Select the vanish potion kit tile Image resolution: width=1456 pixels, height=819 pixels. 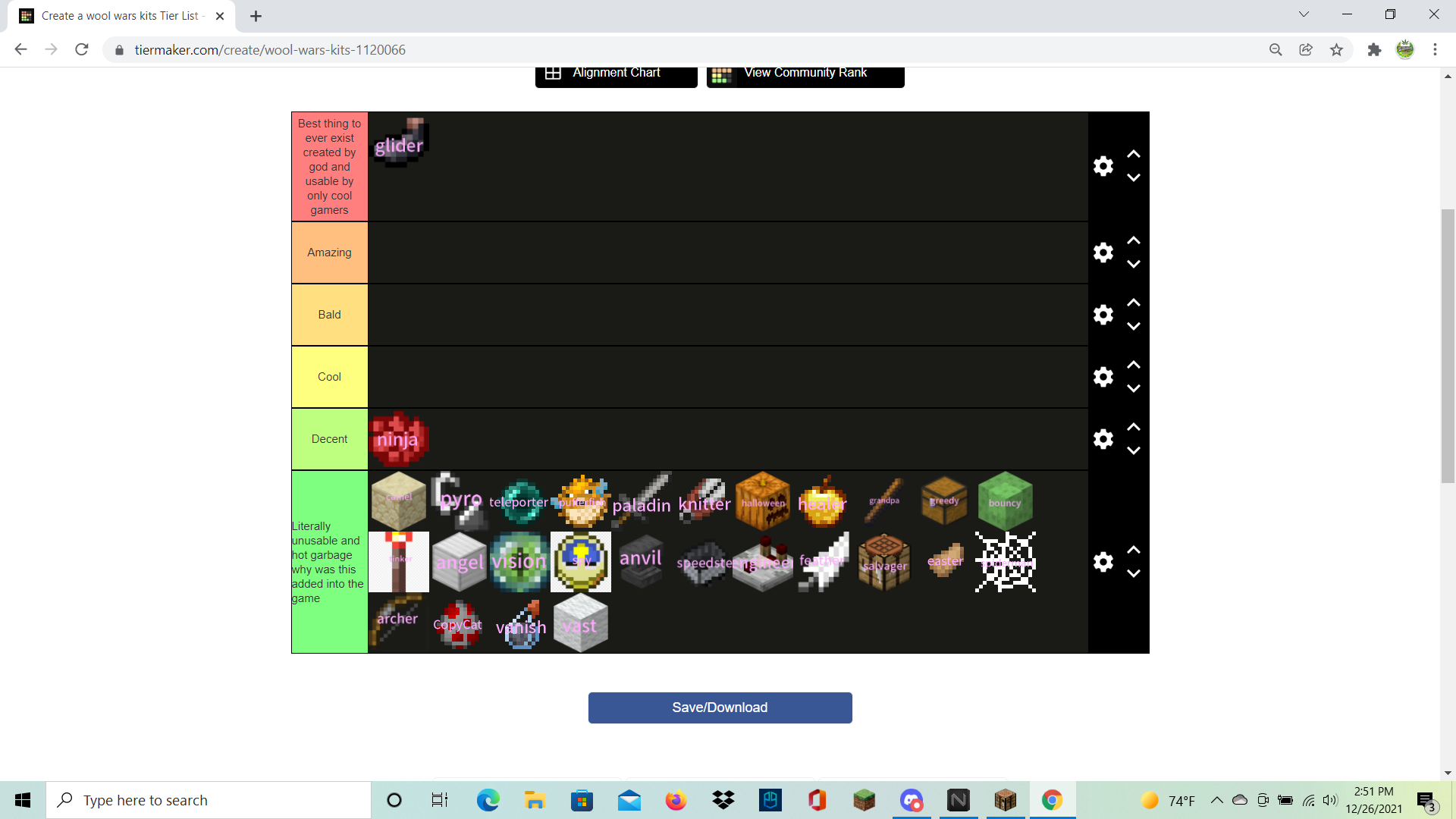pyautogui.click(x=520, y=623)
